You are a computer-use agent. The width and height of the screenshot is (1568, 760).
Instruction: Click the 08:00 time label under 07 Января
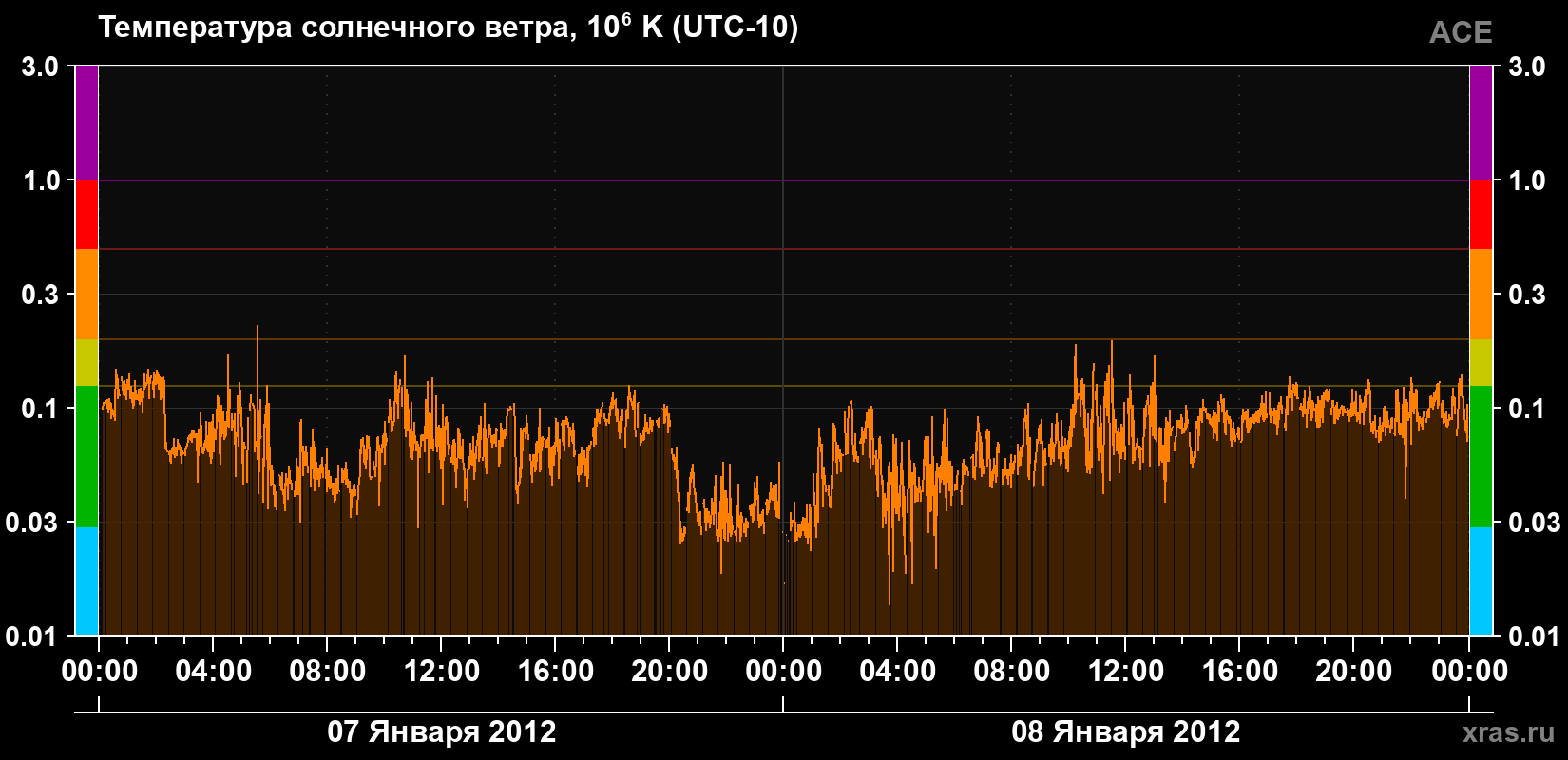pyautogui.click(x=328, y=671)
